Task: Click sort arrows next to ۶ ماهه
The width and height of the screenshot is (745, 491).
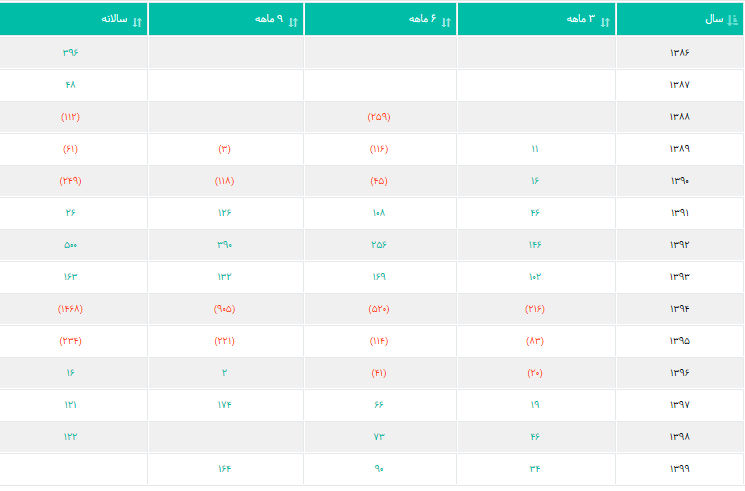Action: (x=446, y=21)
